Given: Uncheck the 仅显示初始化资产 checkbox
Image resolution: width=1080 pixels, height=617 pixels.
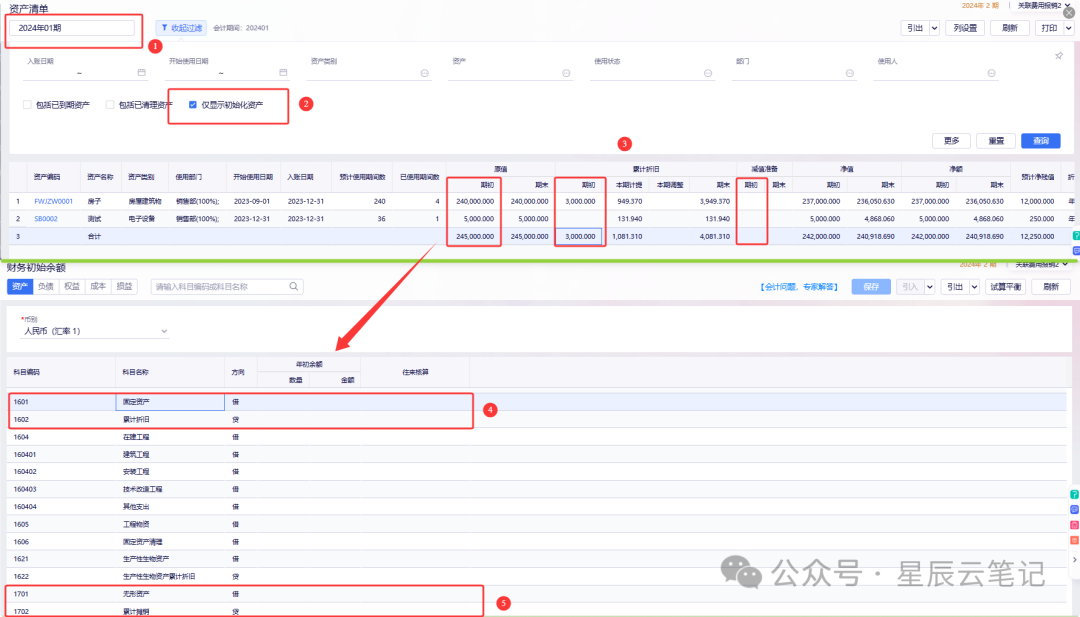Looking at the screenshot, I should [193, 105].
